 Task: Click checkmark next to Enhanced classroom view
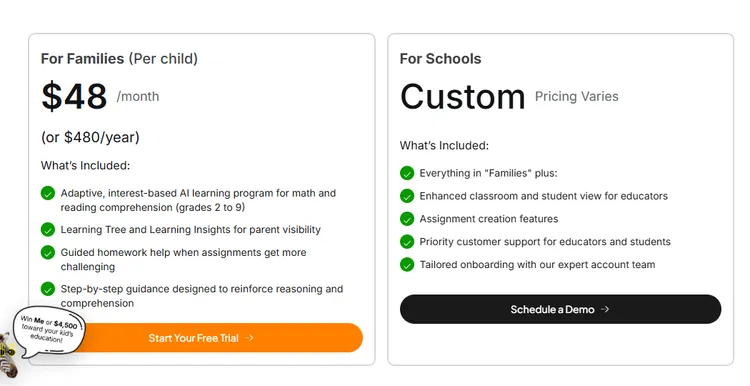[x=407, y=196]
